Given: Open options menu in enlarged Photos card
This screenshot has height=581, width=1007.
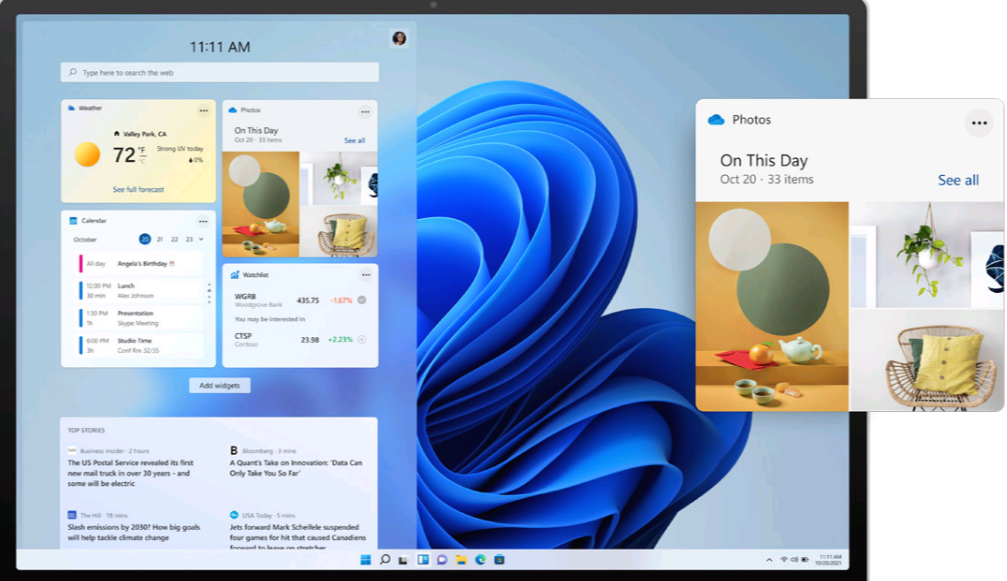Looking at the screenshot, I should 979,123.
